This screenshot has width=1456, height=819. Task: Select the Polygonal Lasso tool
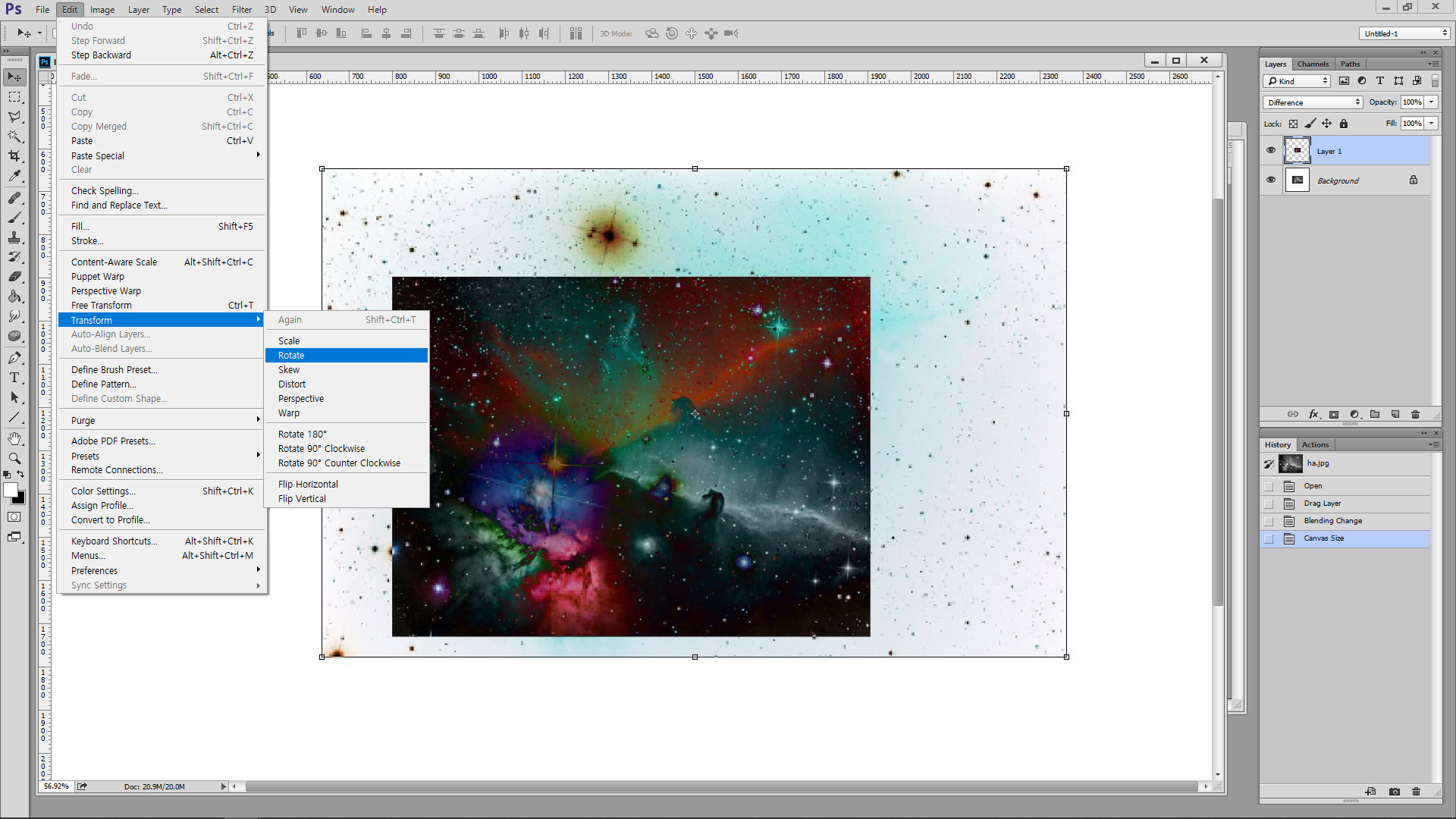[x=14, y=117]
